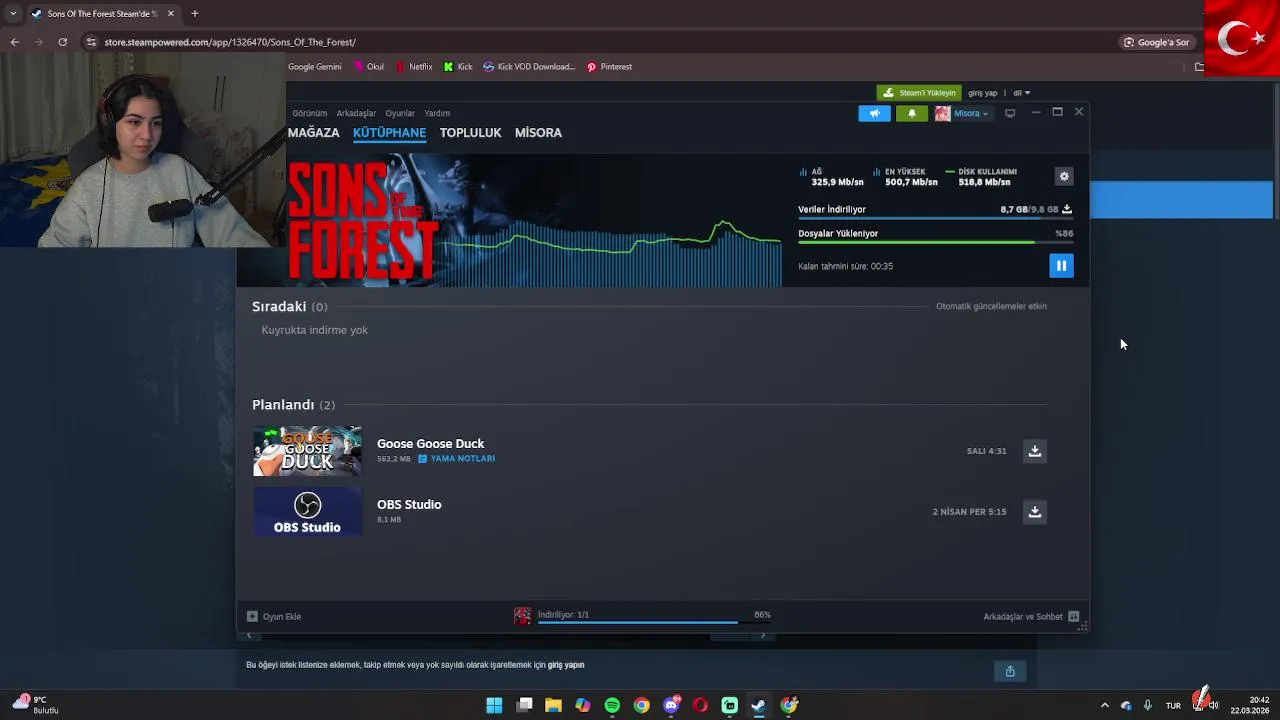Open Kick VOD Download bookmark
This screenshot has height=720, width=1280.
(x=529, y=67)
